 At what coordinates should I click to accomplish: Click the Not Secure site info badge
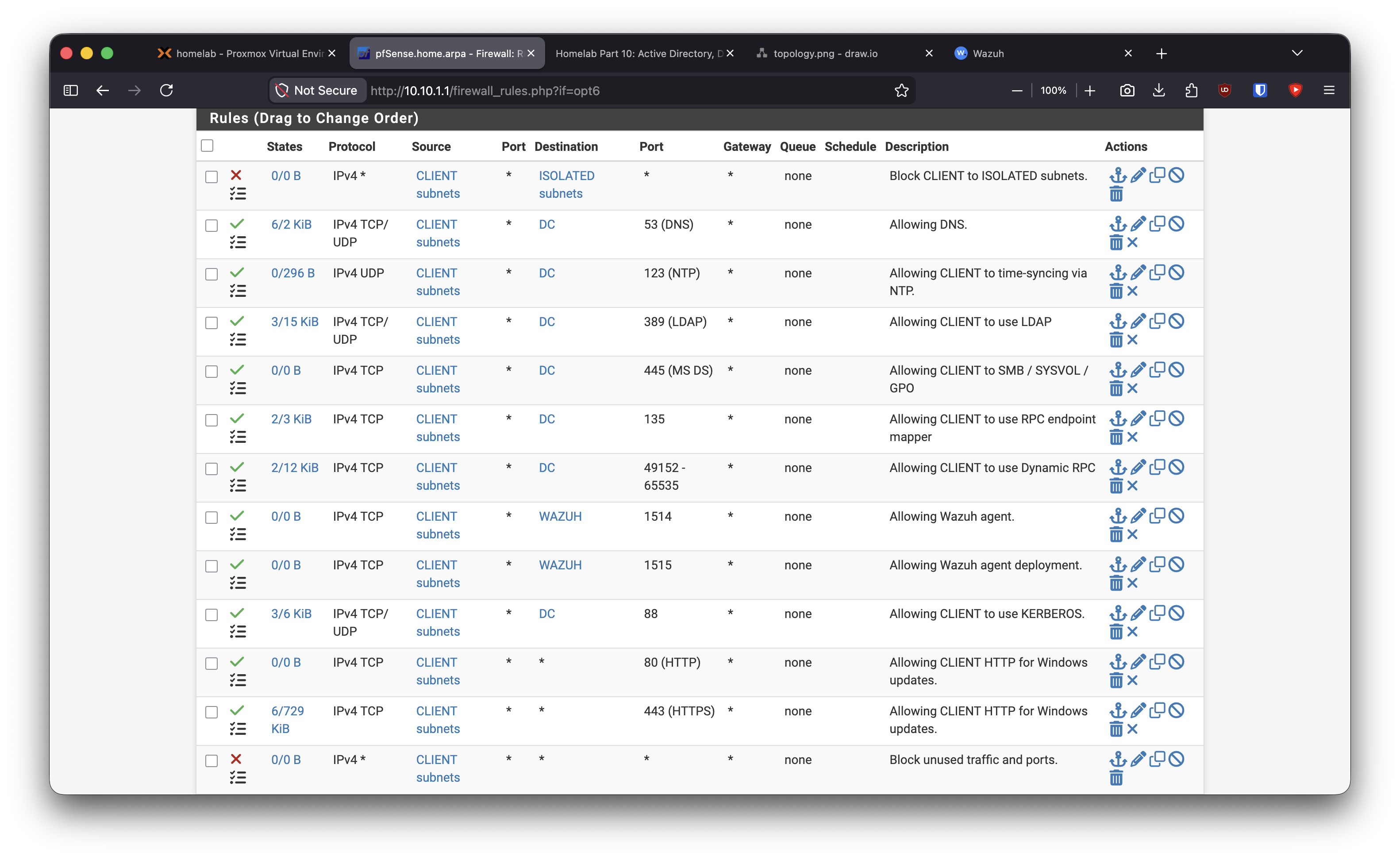tap(316, 90)
